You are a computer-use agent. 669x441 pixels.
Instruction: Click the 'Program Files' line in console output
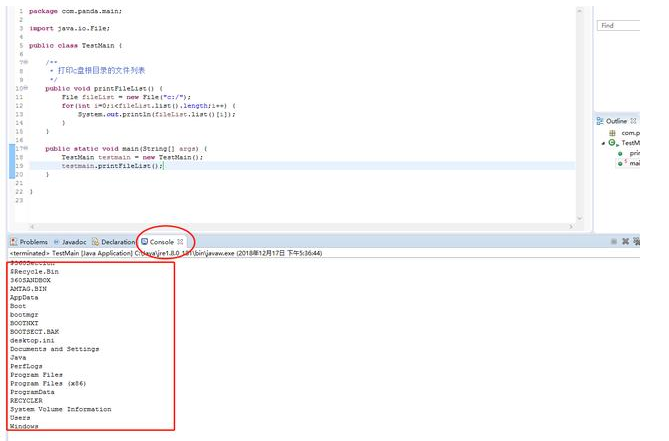pyautogui.click(x=40, y=375)
